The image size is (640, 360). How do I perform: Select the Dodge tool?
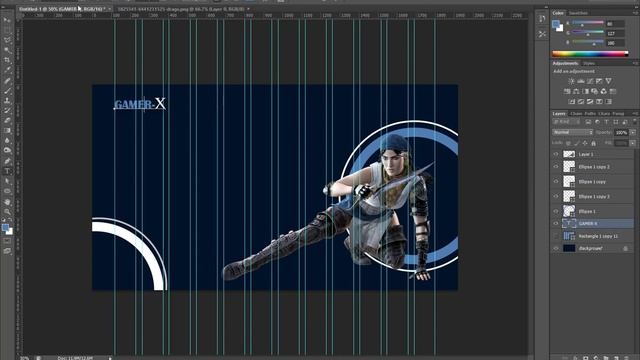coord(7,151)
